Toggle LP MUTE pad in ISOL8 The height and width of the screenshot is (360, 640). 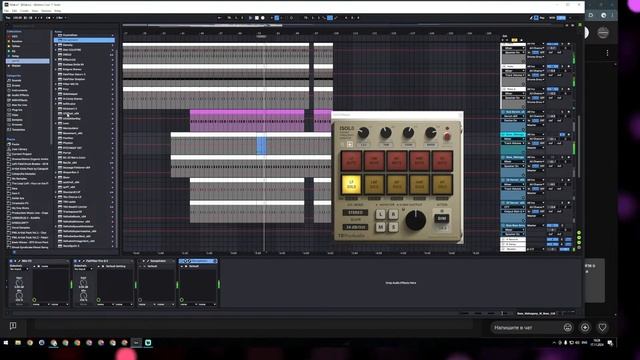(x=351, y=161)
